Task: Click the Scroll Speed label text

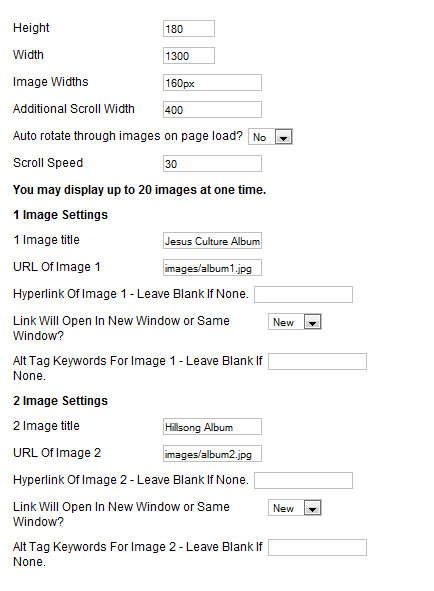Action: 48,163
